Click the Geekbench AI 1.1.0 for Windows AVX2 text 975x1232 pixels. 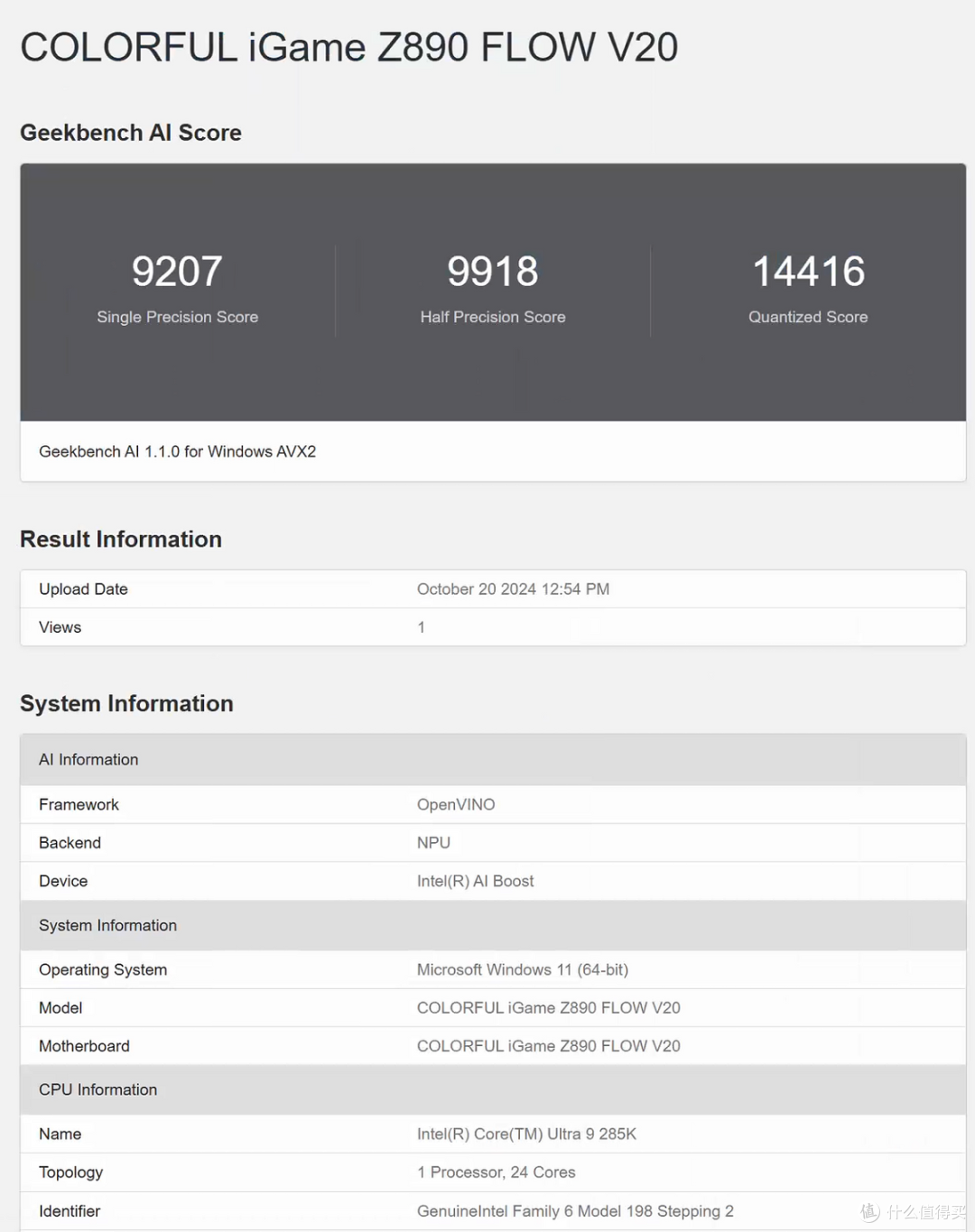(x=178, y=451)
